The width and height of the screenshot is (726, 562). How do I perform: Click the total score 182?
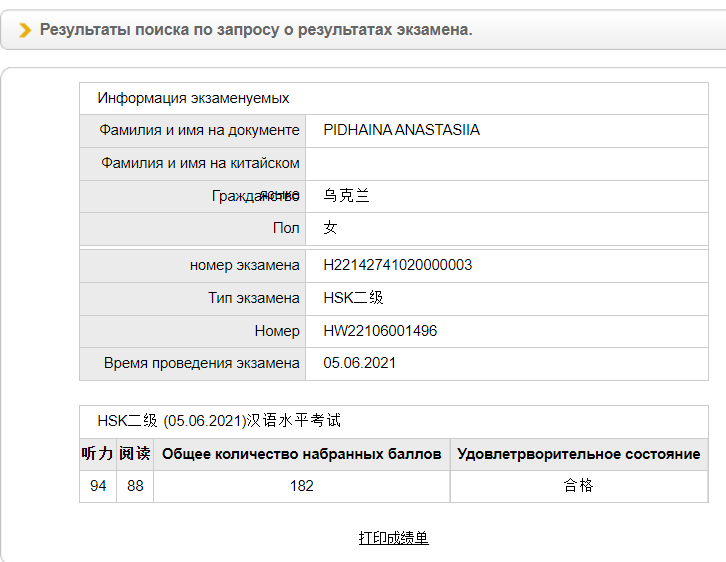(301, 486)
